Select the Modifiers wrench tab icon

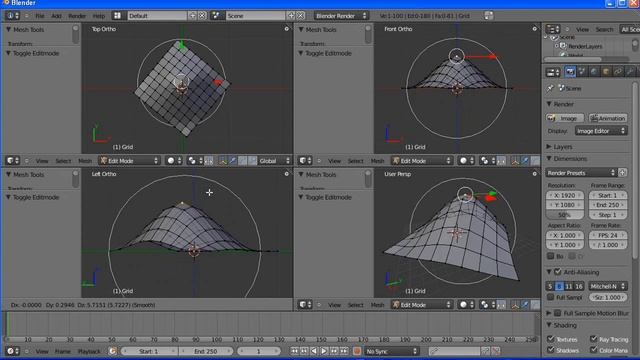tap(630, 72)
